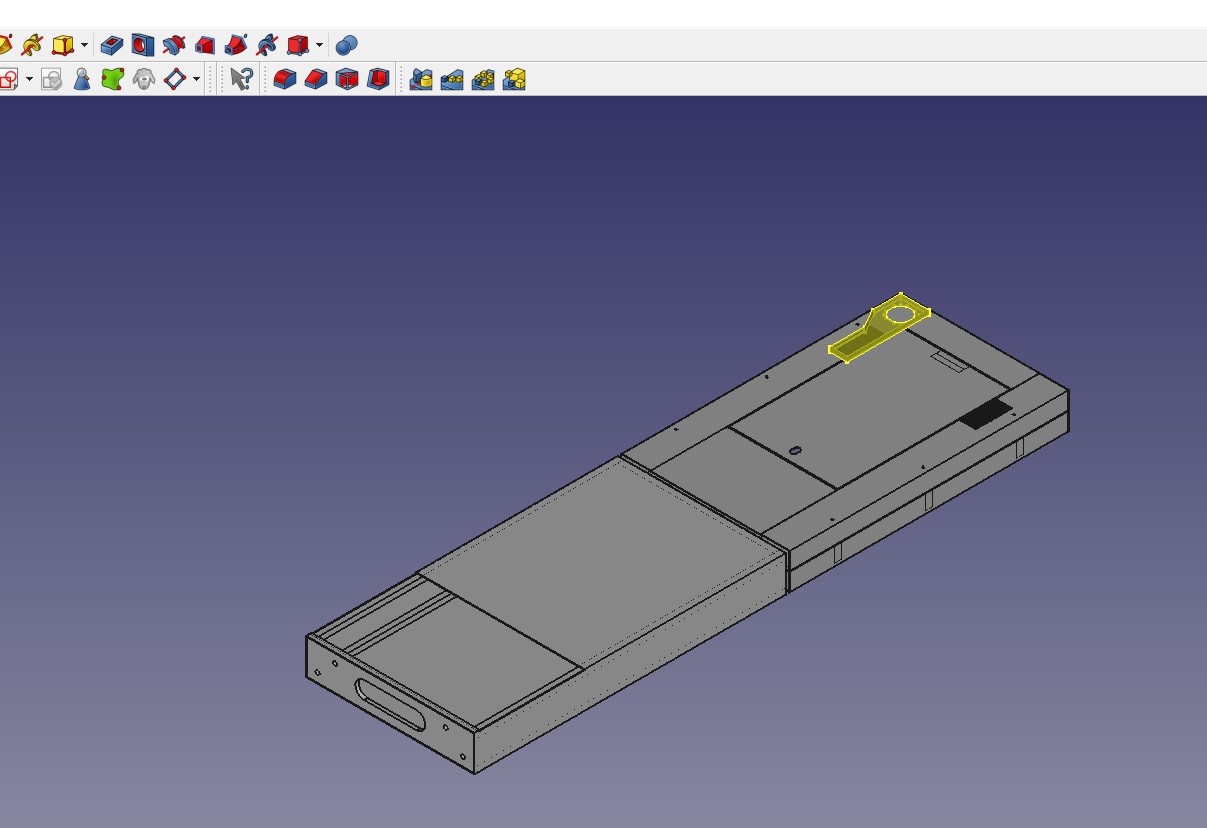Select the Thickness tool
The image size is (1207, 828).
tap(378, 79)
